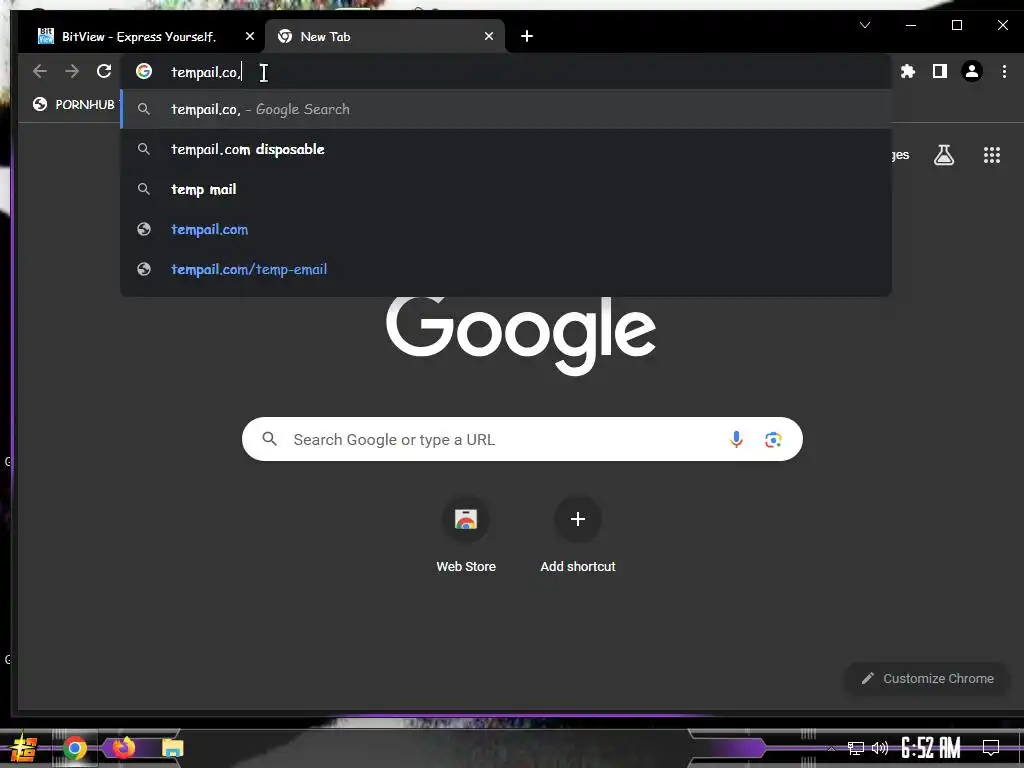Select the New Tab tab
Image resolution: width=1024 pixels, height=768 pixels.
[385, 37]
